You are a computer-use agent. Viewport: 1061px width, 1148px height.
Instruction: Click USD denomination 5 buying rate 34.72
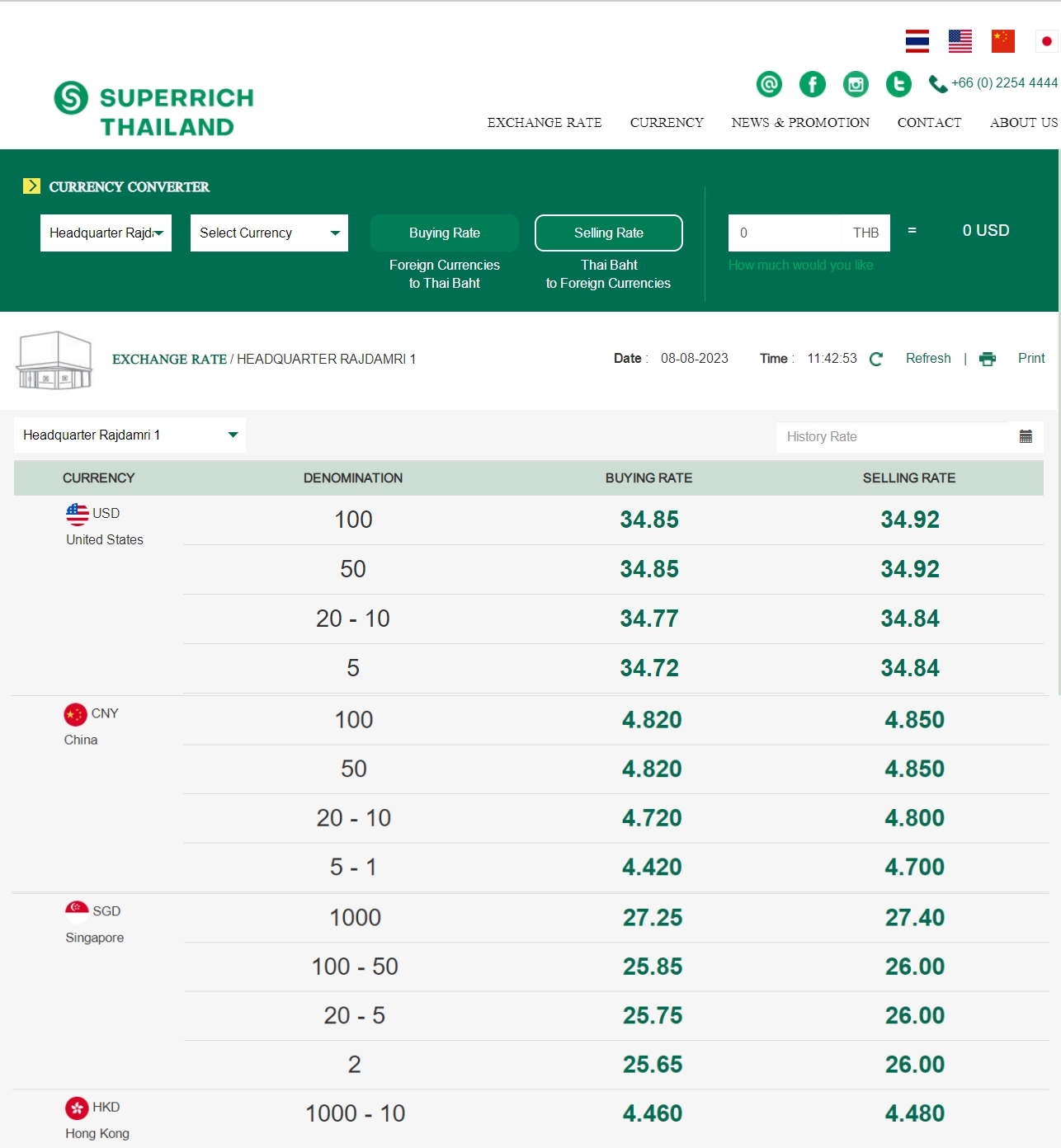649,668
